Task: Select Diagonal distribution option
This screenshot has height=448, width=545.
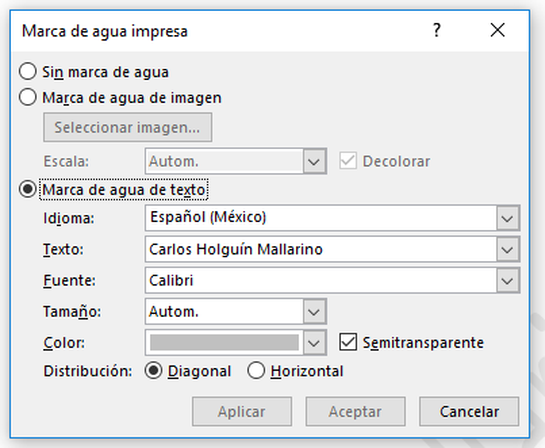Action: pyautogui.click(x=153, y=370)
